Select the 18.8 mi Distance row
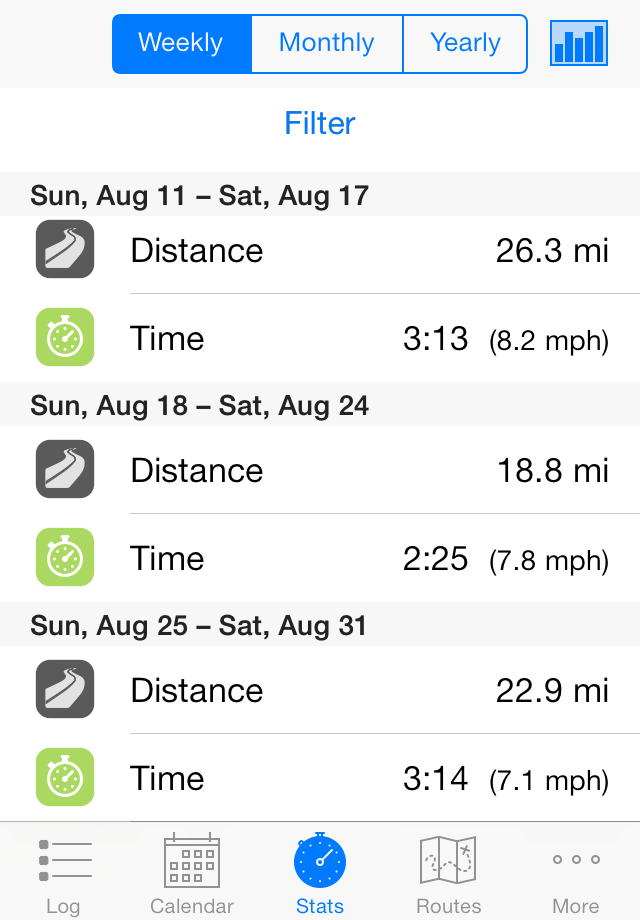 [320, 471]
